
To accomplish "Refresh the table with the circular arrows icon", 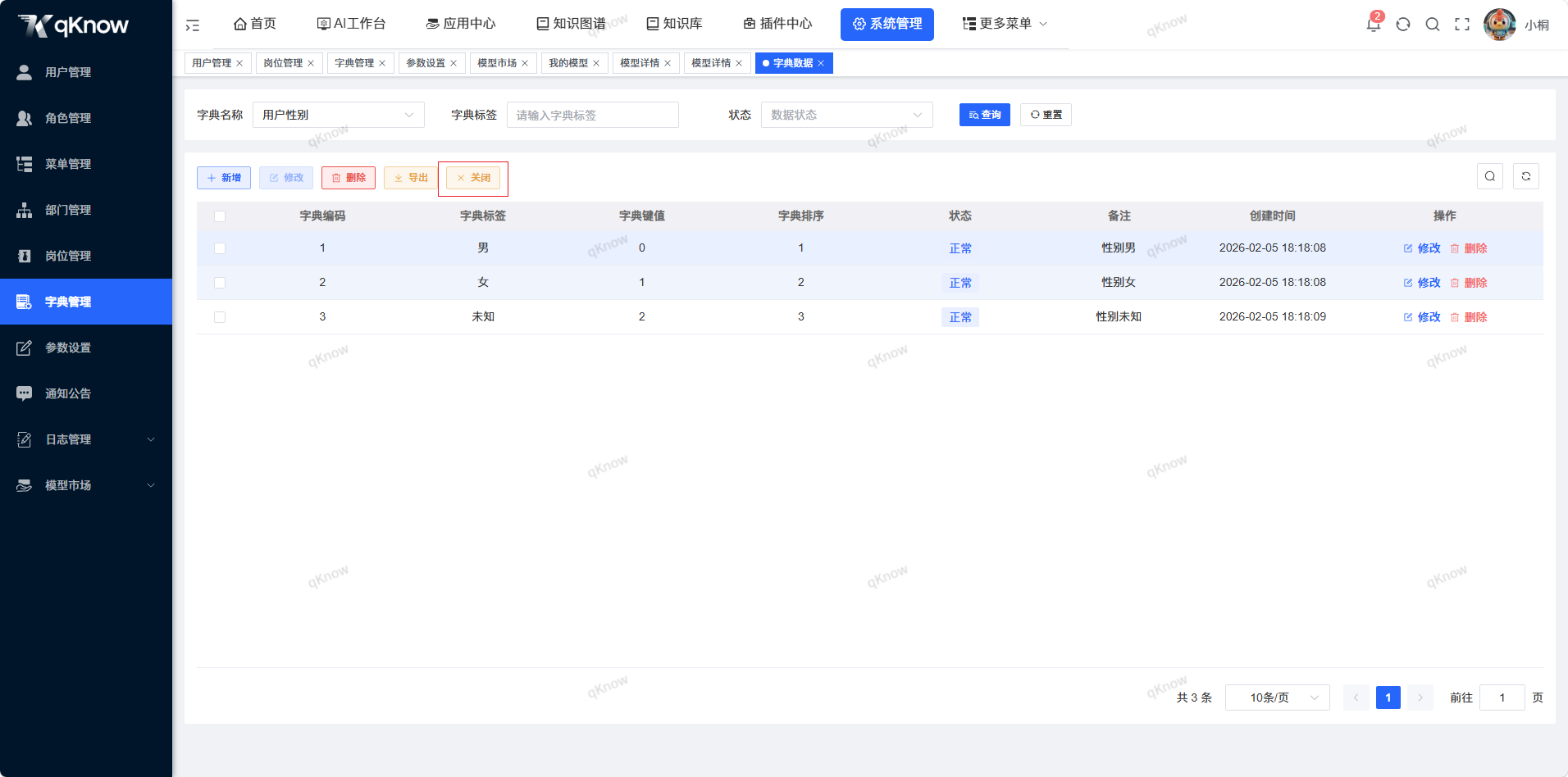I will tap(1526, 176).
